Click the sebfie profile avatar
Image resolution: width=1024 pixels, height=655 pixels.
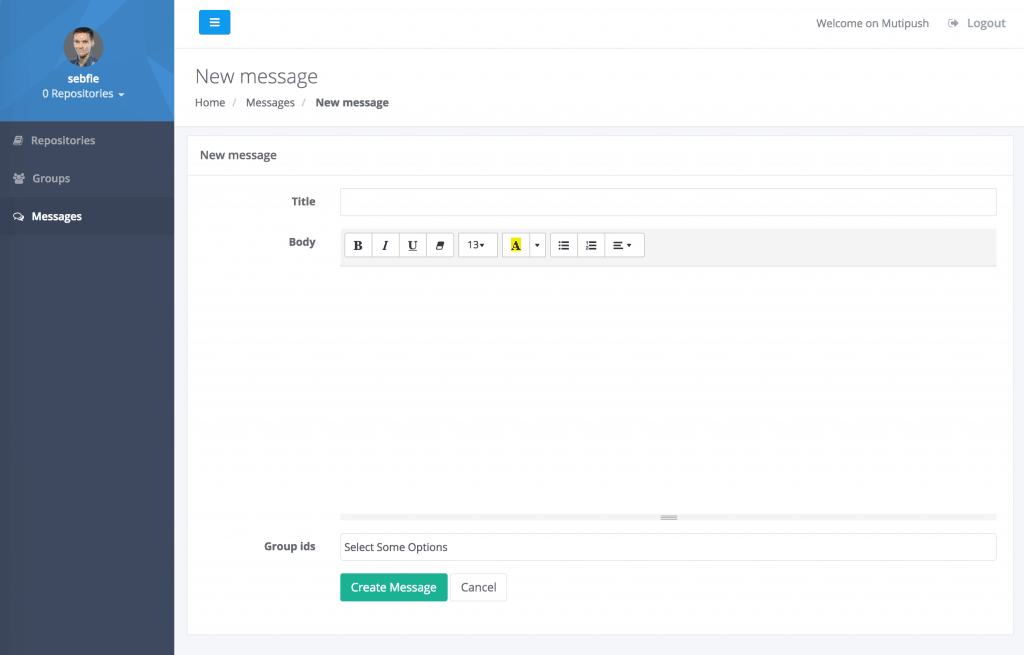(x=83, y=47)
